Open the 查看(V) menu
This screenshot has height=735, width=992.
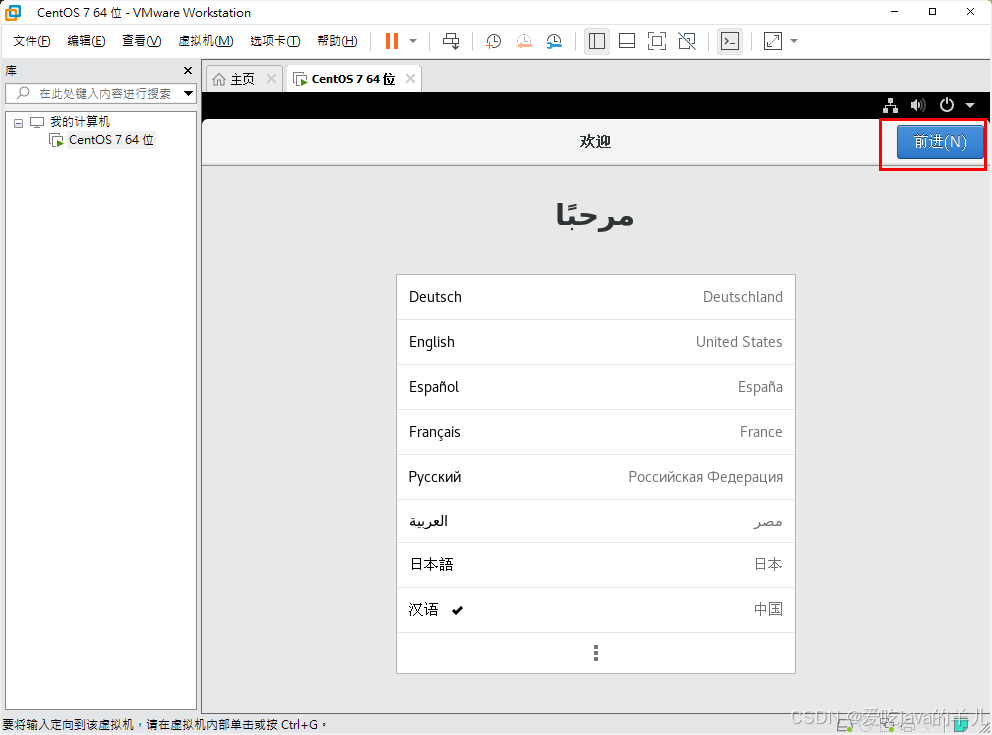[x=141, y=41]
